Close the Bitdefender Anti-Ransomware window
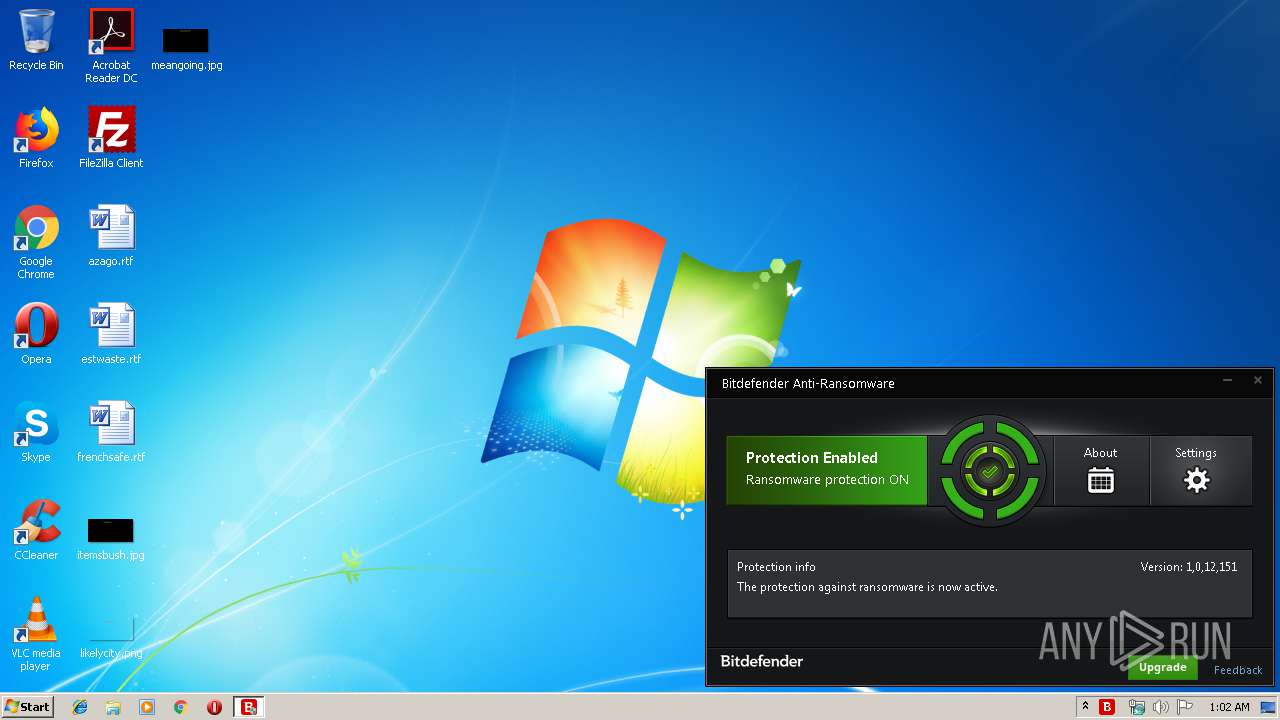The image size is (1280, 720). click(x=1258, y=380)
